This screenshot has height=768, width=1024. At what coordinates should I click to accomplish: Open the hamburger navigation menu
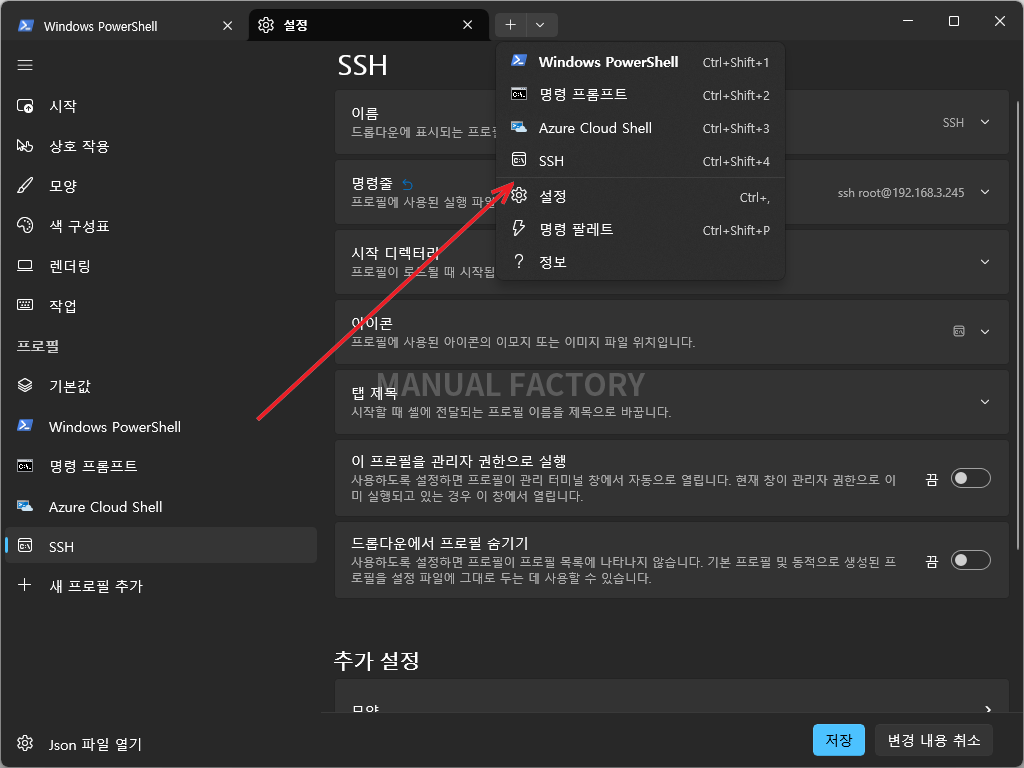(25, 65)
